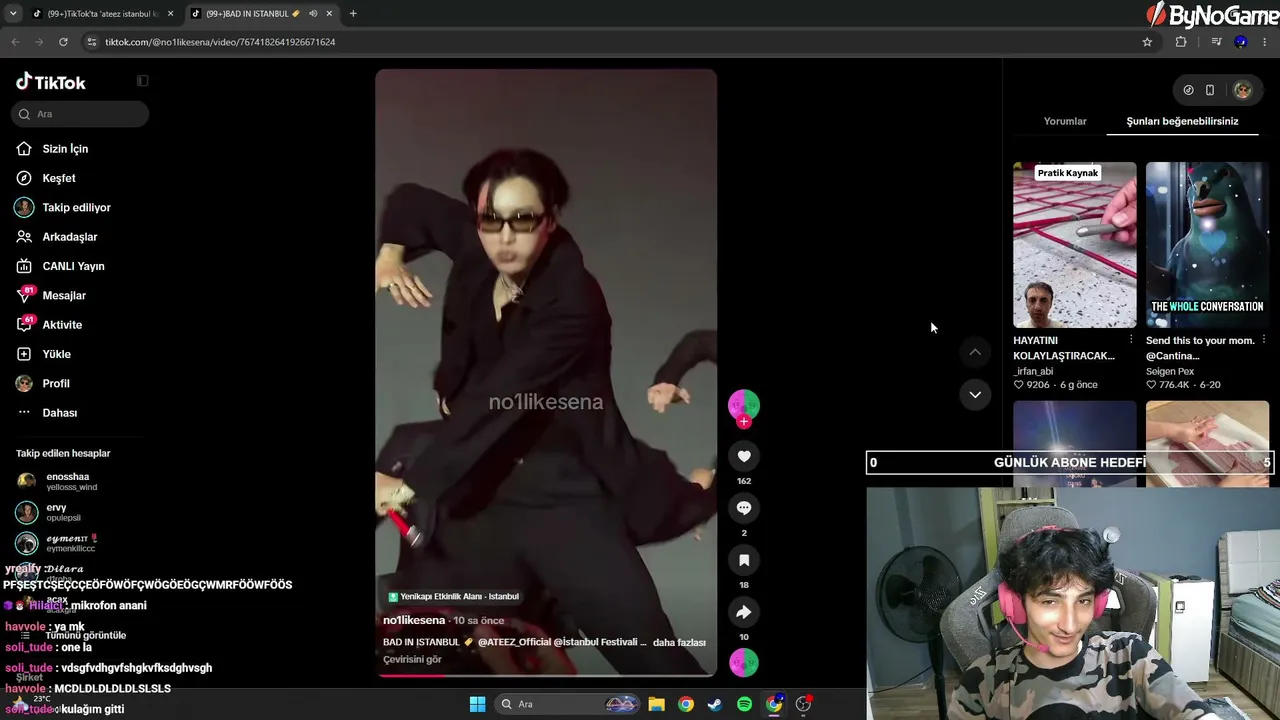The image size is (1280, 720).
Task: Reload the page in the browser
Action: pos(63,42)
